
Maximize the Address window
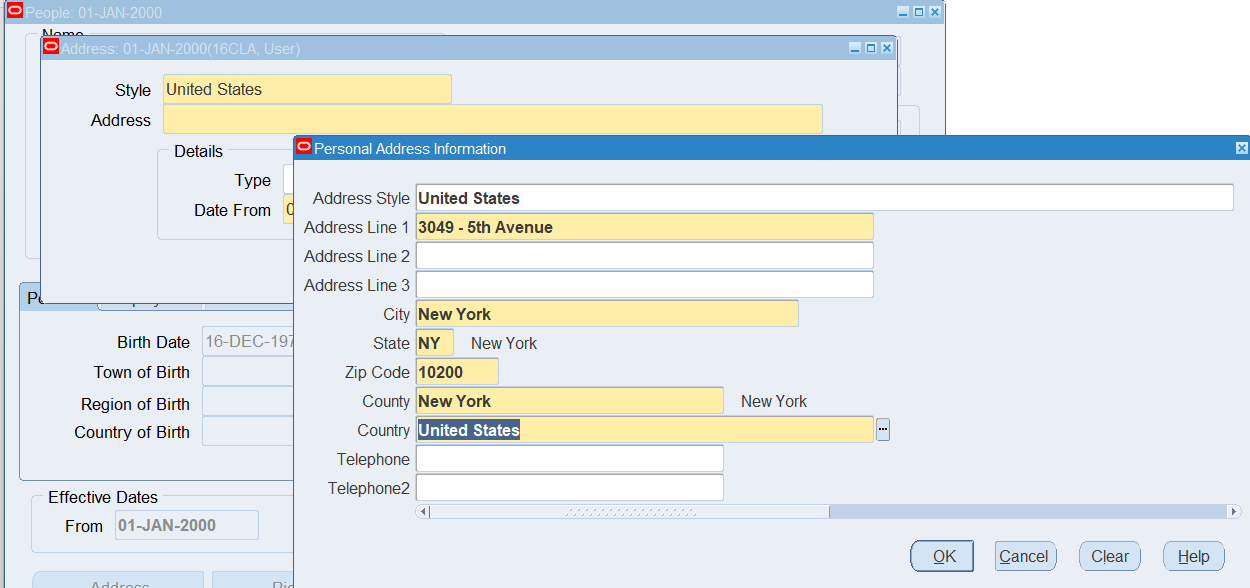870,48
